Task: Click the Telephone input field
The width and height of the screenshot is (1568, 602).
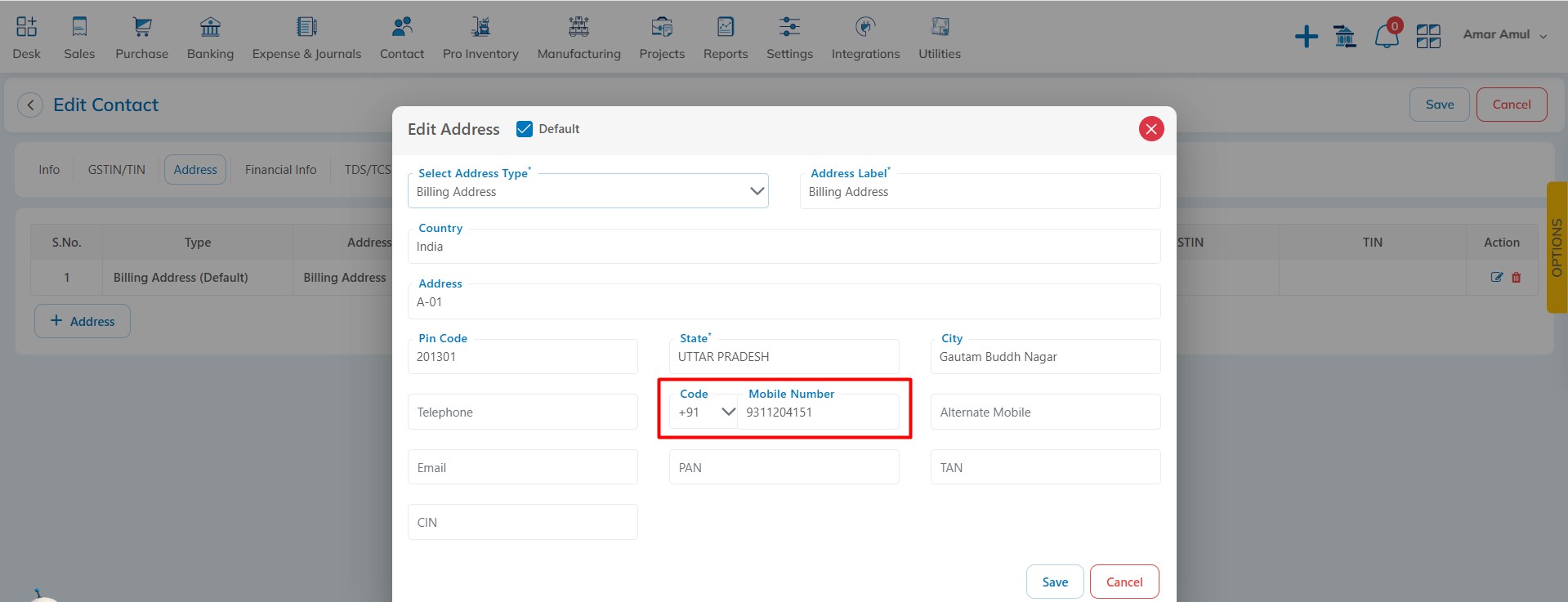Action: (x=523, y=412)
